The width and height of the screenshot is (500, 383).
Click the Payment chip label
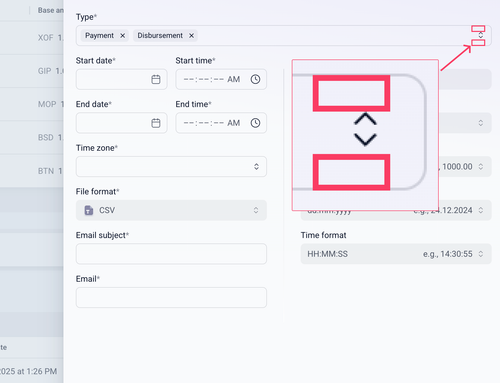[x=99, y=36]
